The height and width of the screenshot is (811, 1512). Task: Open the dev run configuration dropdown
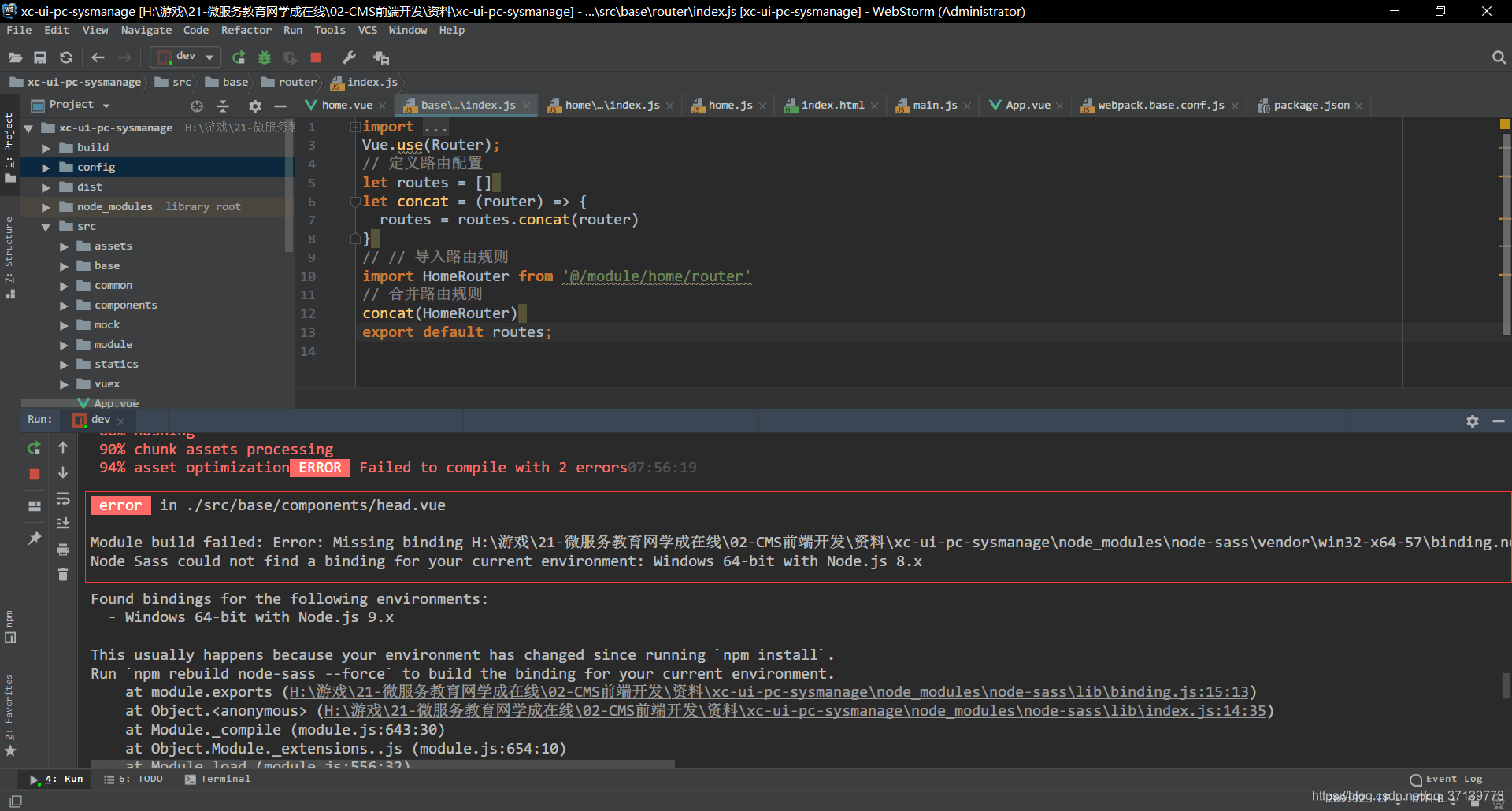coord(209,57)
